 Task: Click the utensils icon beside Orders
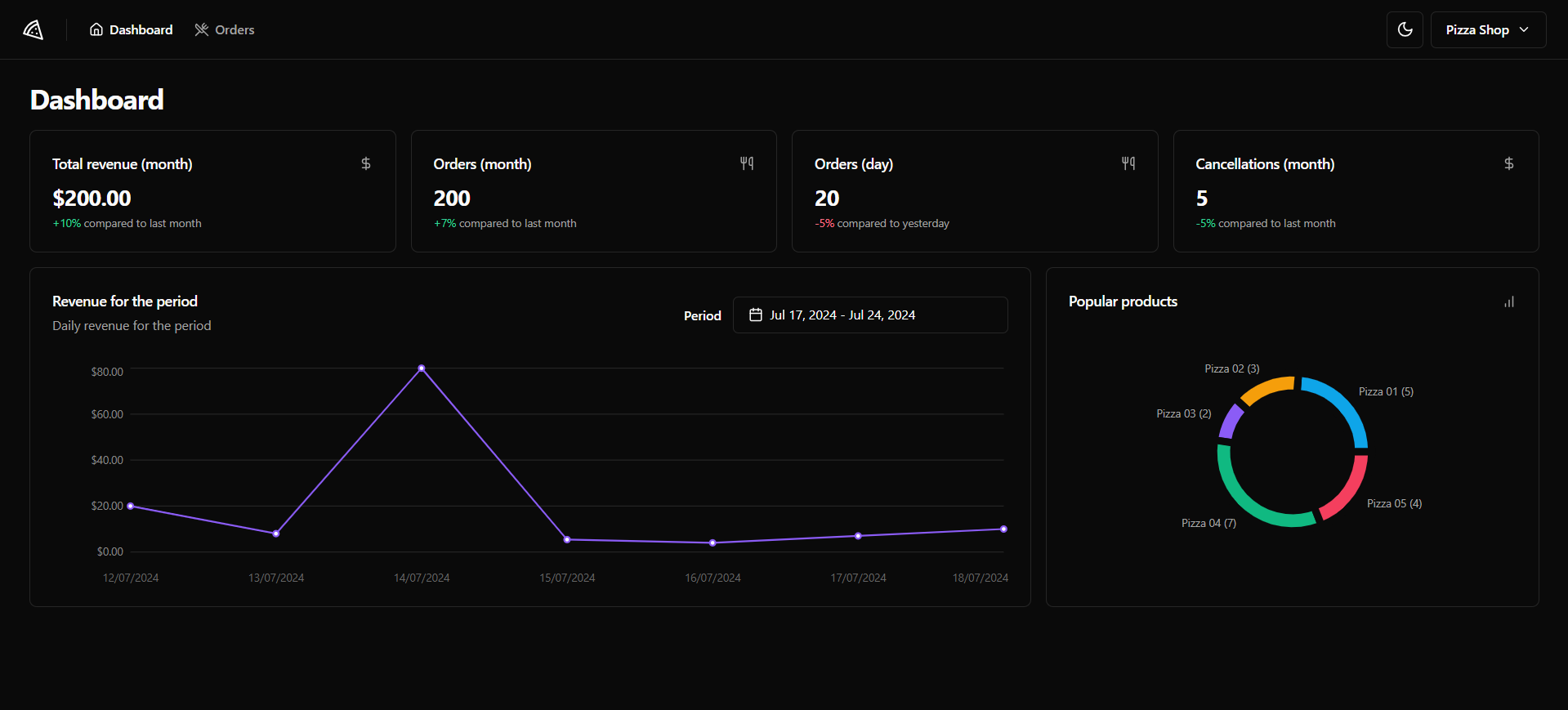[202, 29]
